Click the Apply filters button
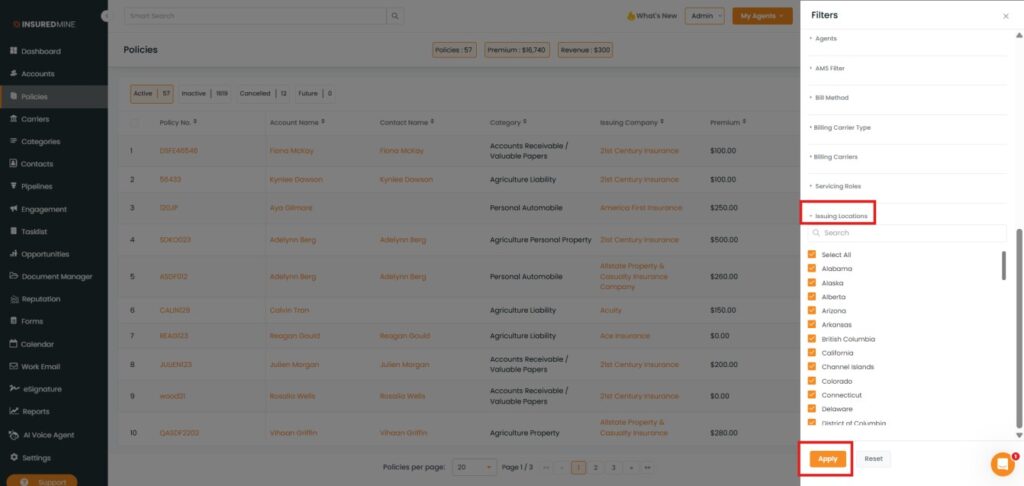The width and height of the screenshot is (1024, 486). [x=828, y=459]
